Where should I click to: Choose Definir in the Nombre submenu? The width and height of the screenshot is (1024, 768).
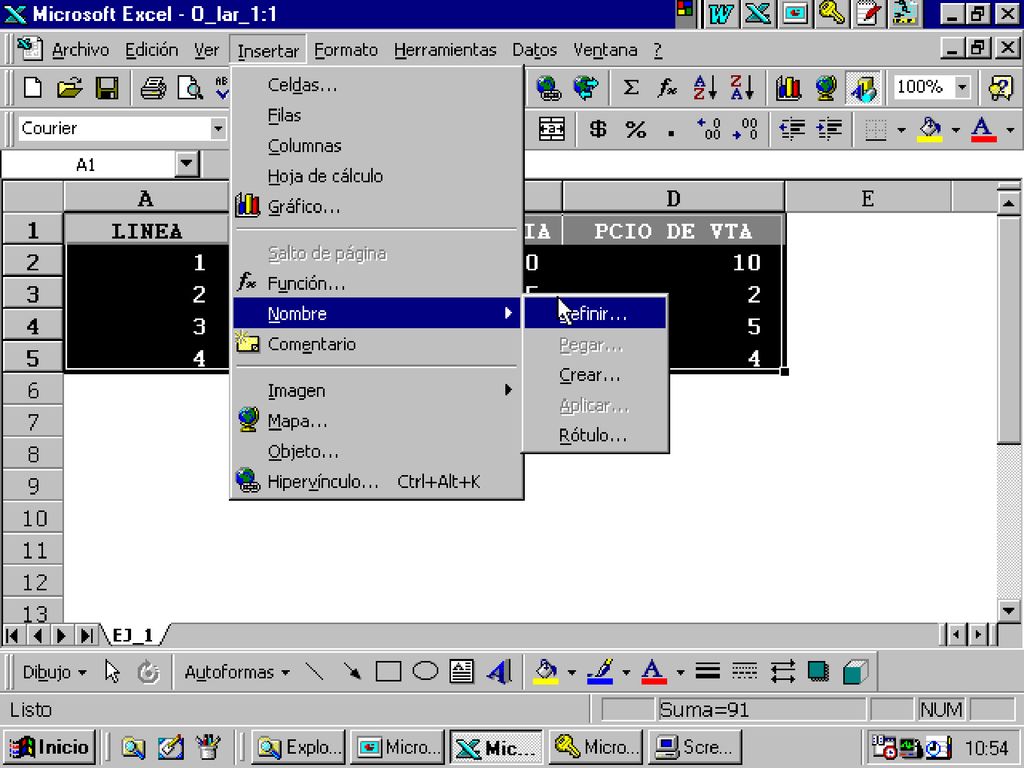pyautogui.click(x=595, y=314)
